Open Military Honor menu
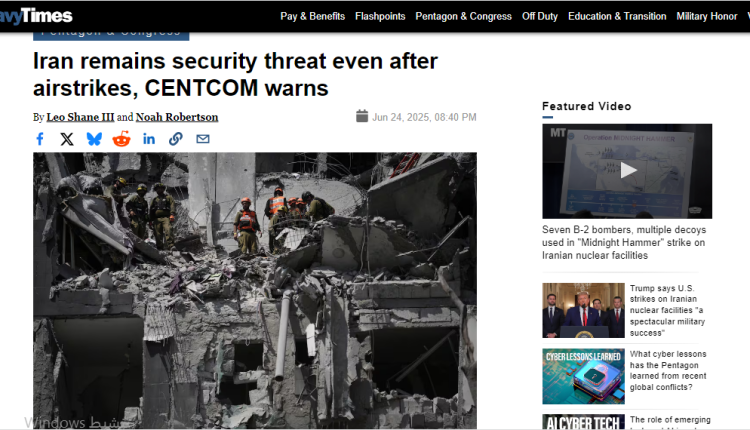Image resolution: width=750 pixels, height=430 pixels. [706, 16]
